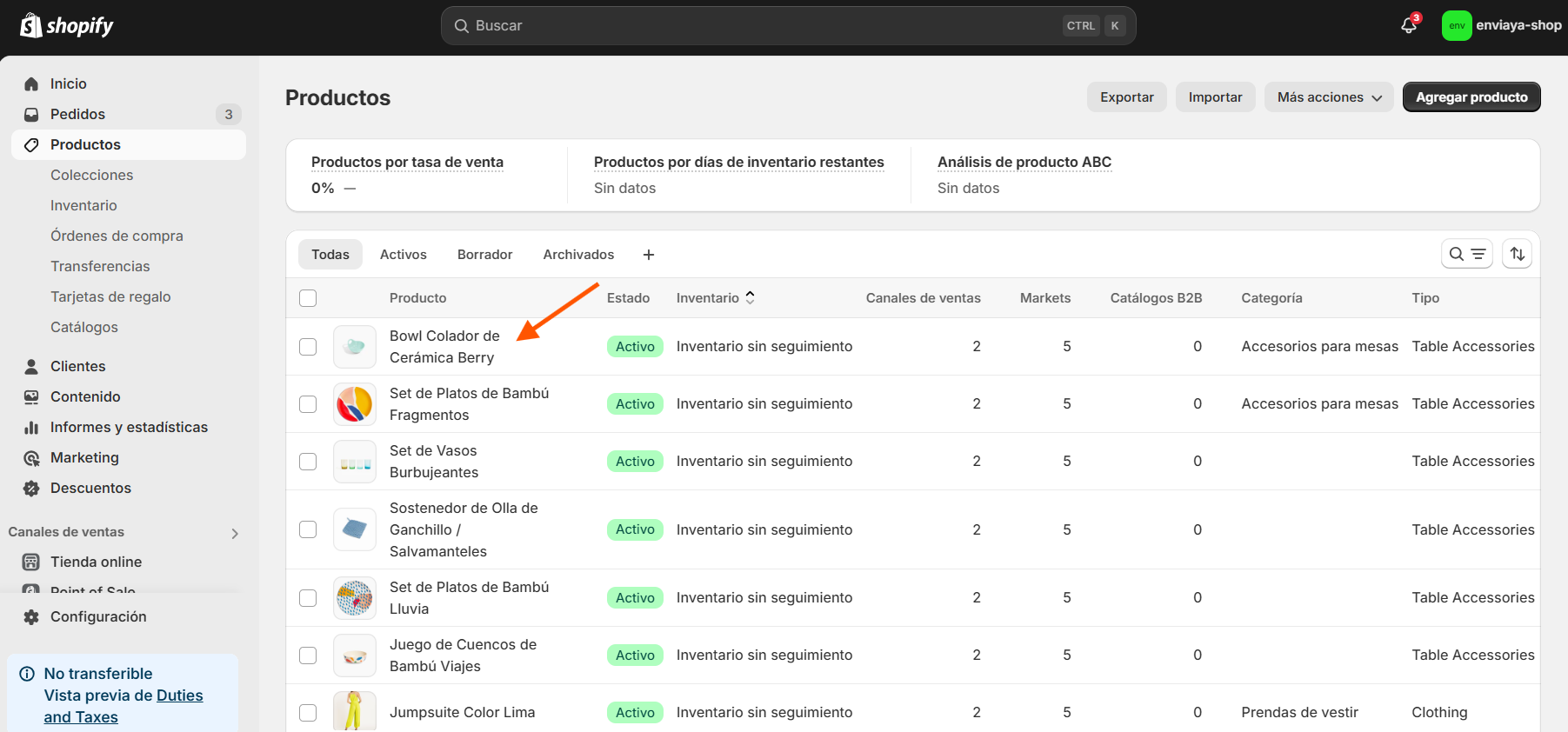Add a new view with plus icon
1568x732 pixels.
649,255
